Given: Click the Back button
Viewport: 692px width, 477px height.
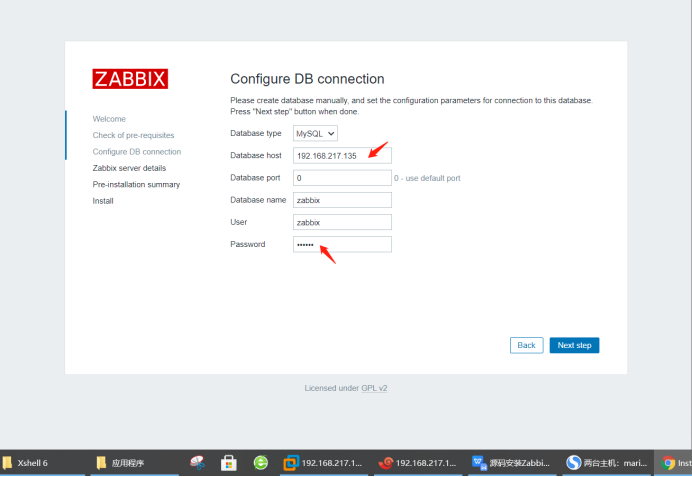Looking at the screenshot, I should click(x=527, y=345).
